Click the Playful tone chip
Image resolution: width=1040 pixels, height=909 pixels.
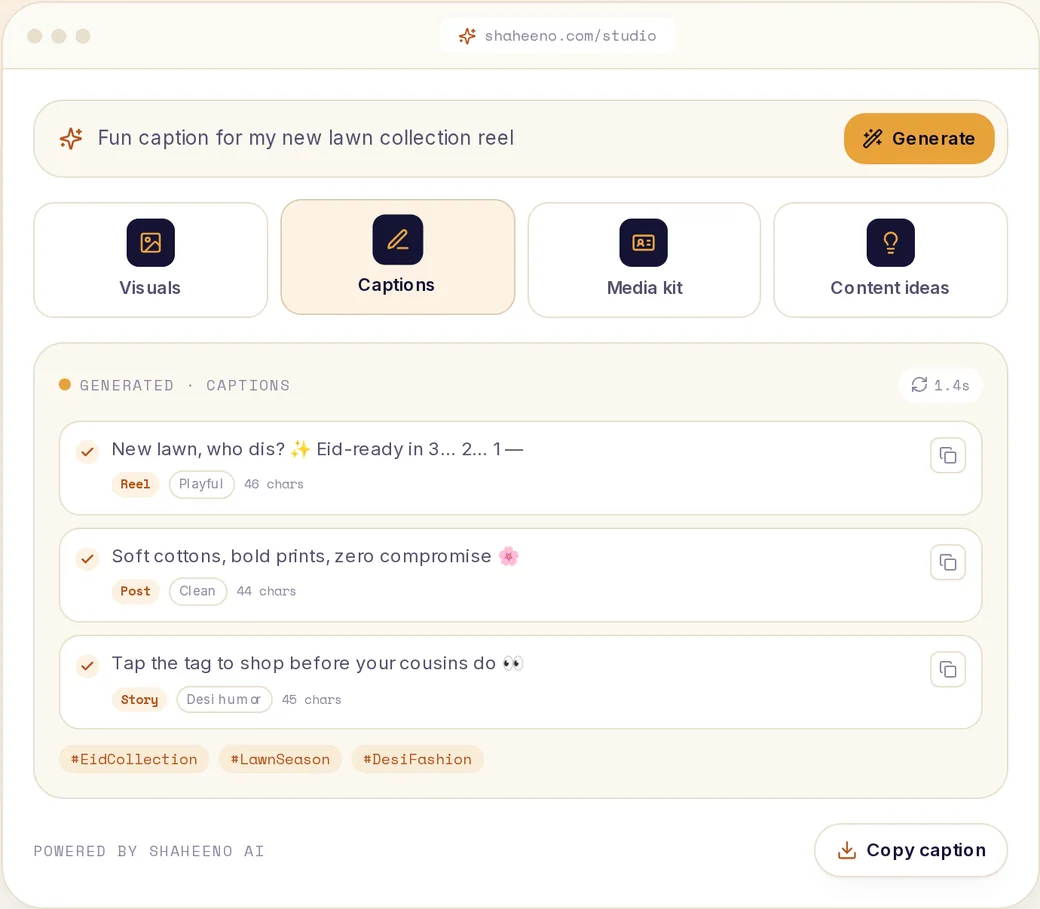pos(201,484)
